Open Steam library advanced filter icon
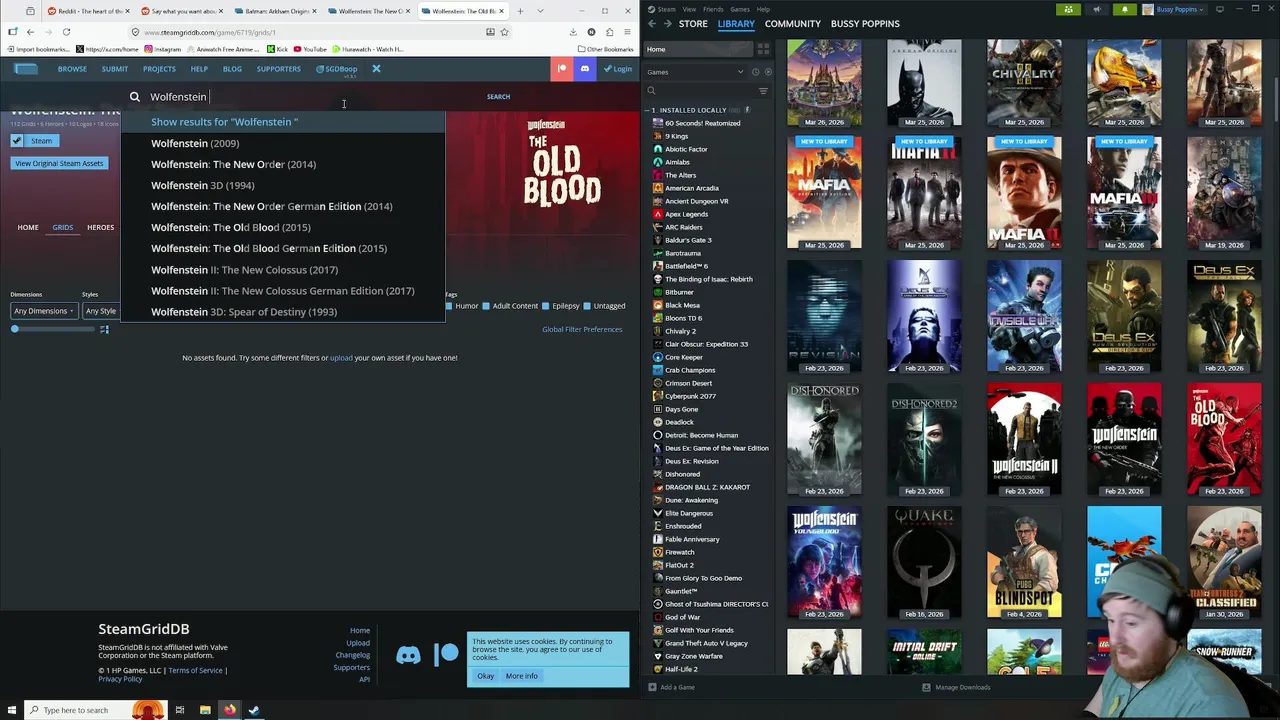 [x=763, y=91]
